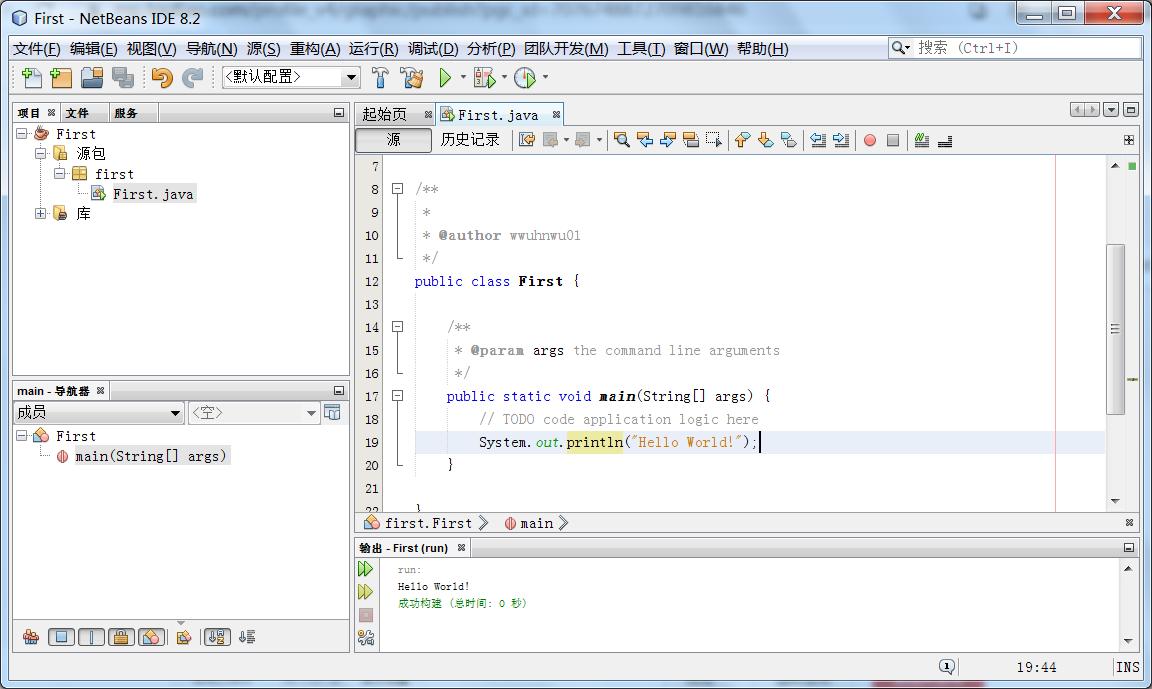This screenshot has width=1152, height=689.
Task: Click the Start Macro Recording red dot icon
Action: coord(868,141)
